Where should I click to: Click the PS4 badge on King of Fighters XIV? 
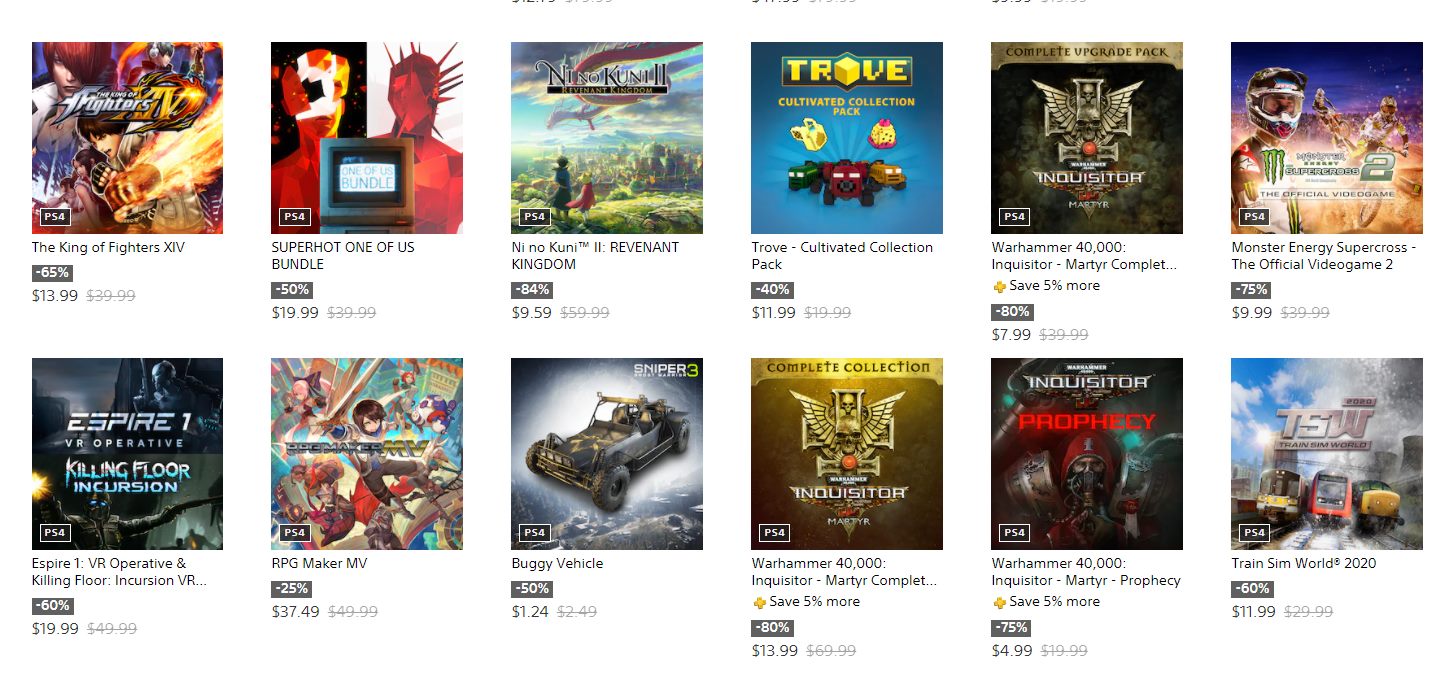[x=55, y=217]
